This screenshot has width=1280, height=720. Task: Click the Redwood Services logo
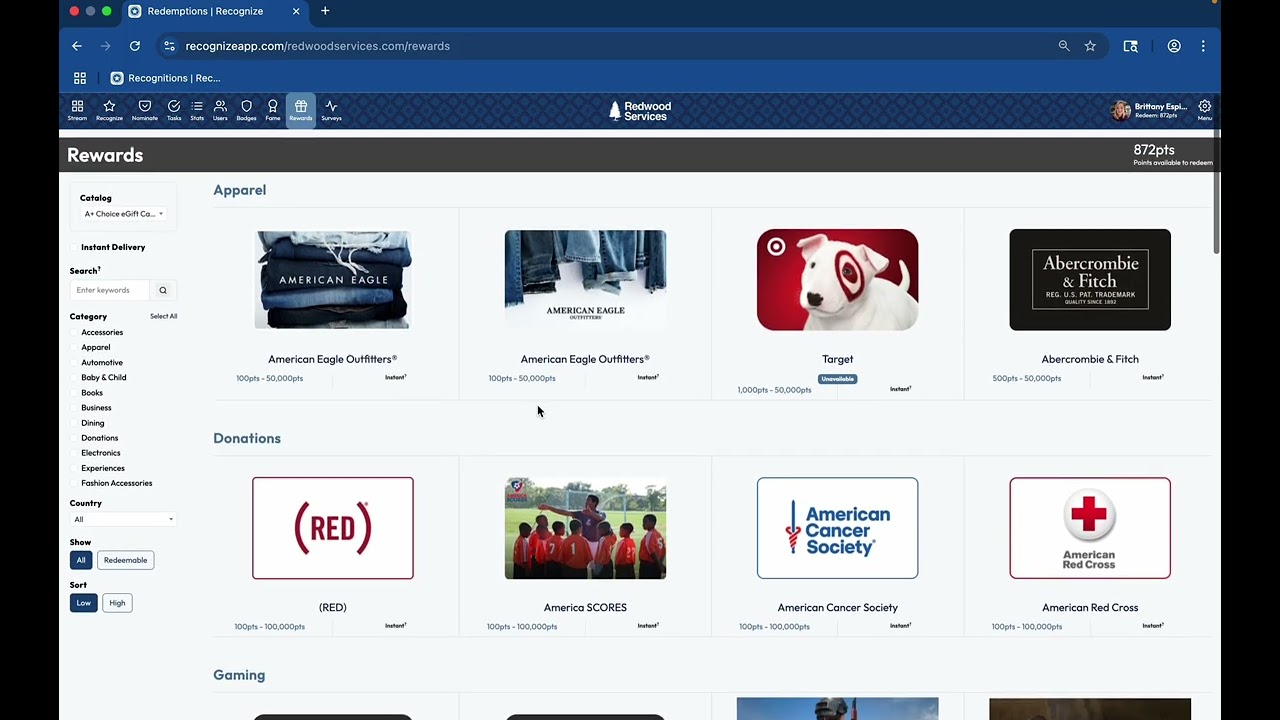click(640, 111)
